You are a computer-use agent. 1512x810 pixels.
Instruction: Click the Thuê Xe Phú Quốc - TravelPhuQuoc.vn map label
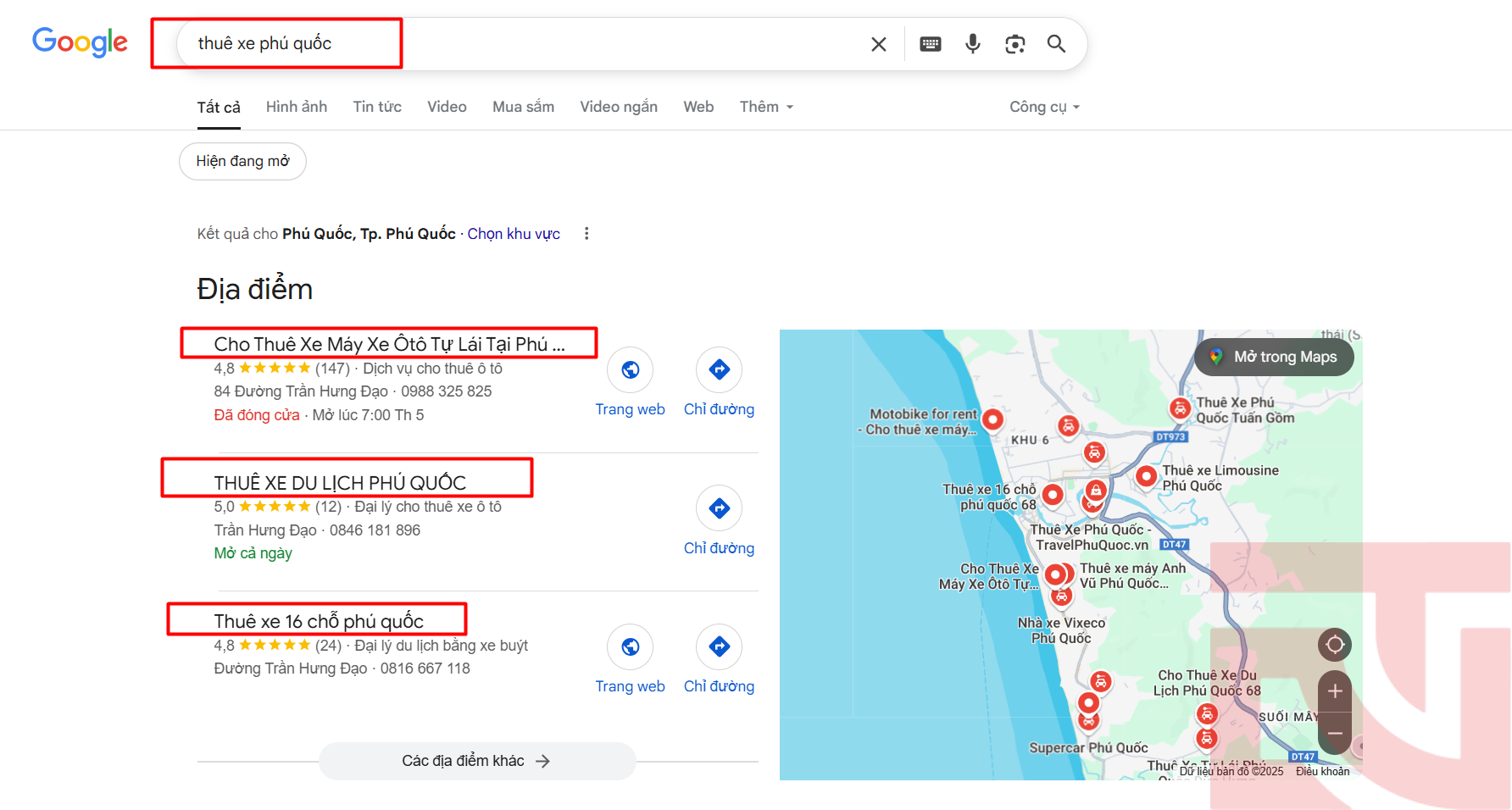tap(1092, 537)
